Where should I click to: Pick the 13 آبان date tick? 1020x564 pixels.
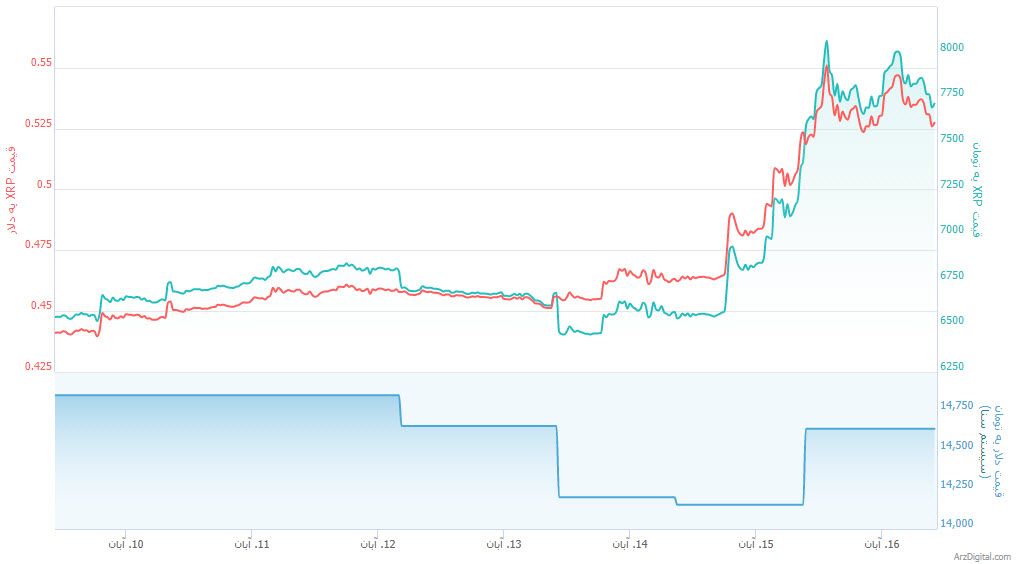(503, 545)
